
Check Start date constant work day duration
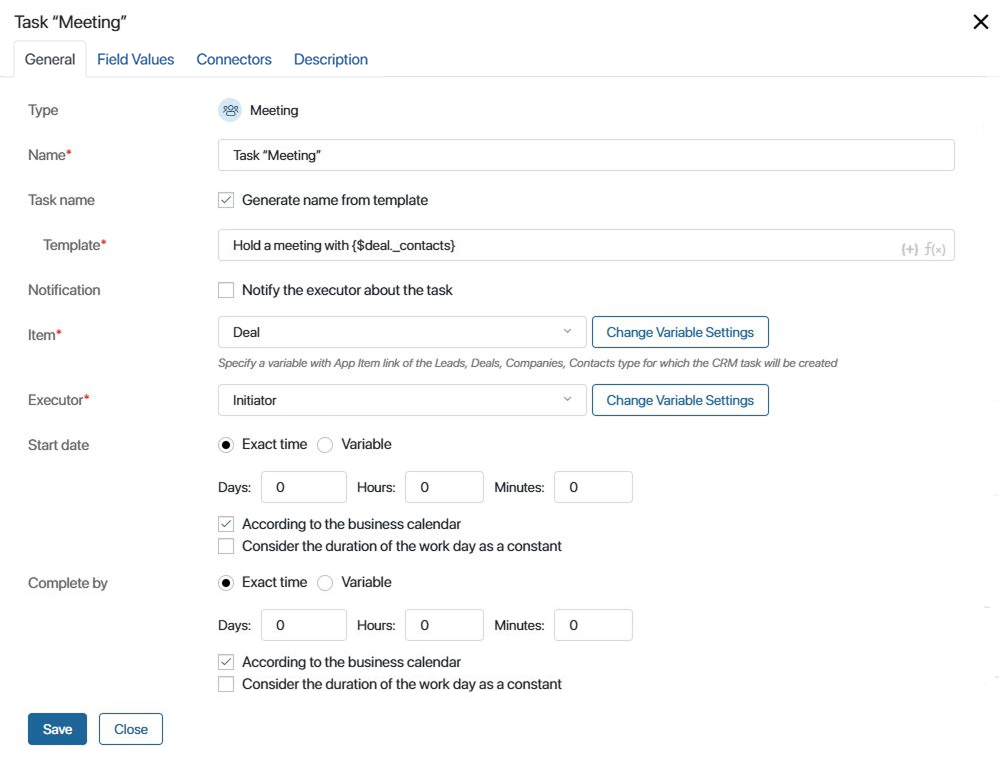[x=226, y=547]
